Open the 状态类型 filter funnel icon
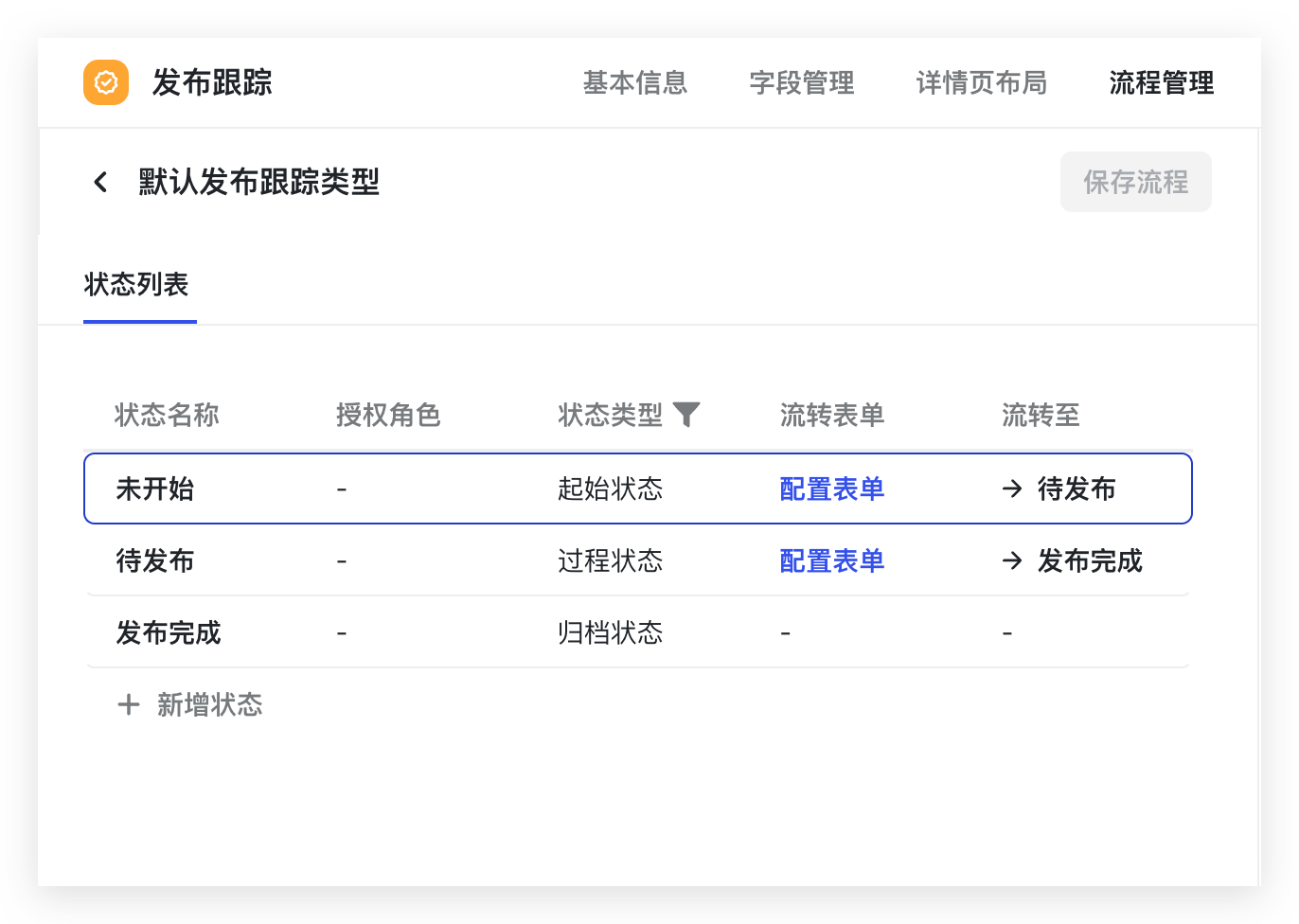The width and height of the screenshot is (1299, 924). click(686, 414)
